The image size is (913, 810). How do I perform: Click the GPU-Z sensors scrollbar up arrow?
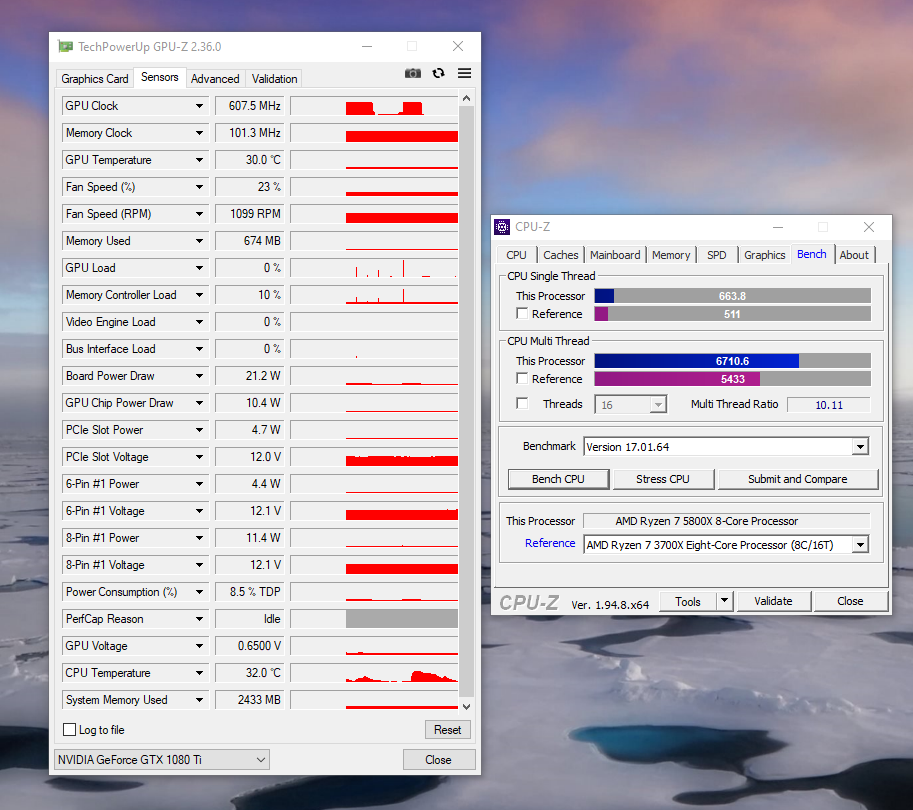tap(466, 98)
